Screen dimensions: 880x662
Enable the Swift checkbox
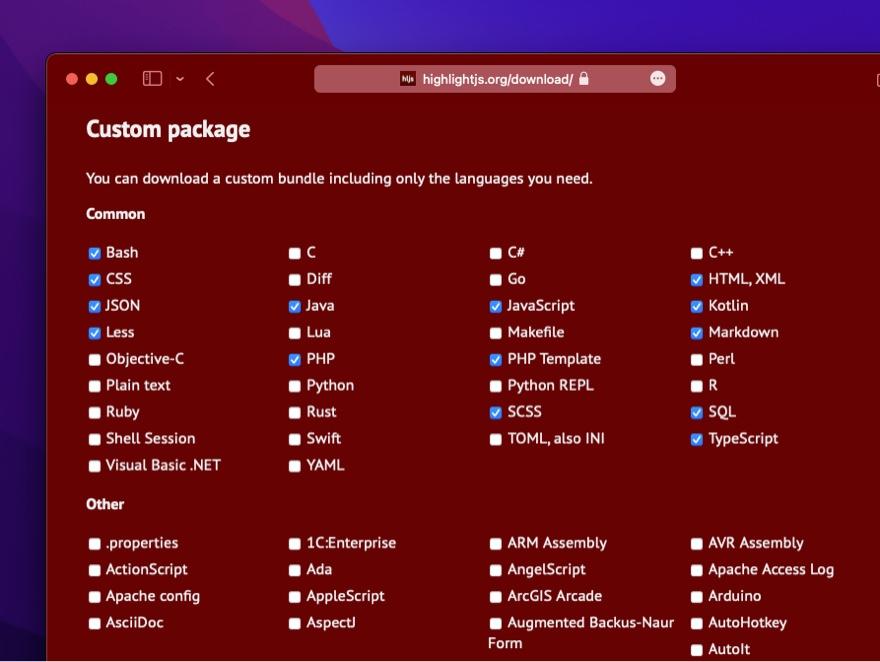point(295,439)
